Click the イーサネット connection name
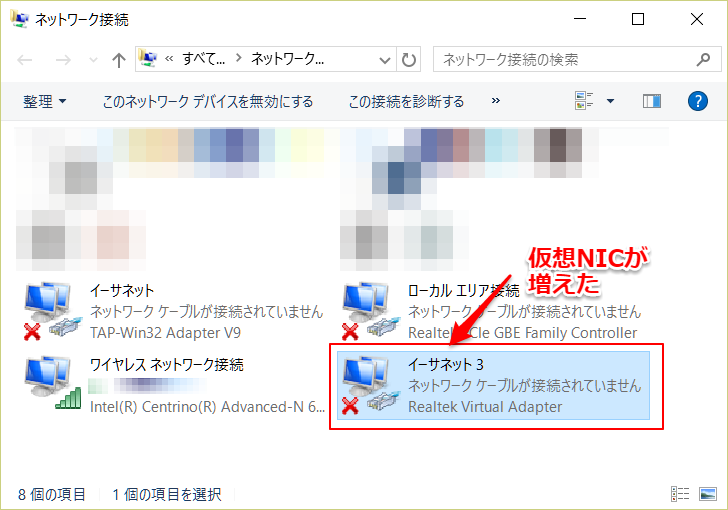The image size is (728, 510). 122,291
